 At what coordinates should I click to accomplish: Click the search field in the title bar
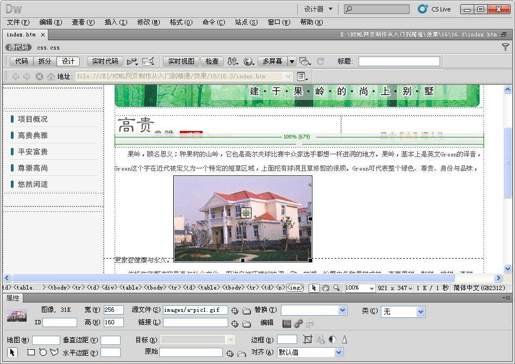[377, 9]
